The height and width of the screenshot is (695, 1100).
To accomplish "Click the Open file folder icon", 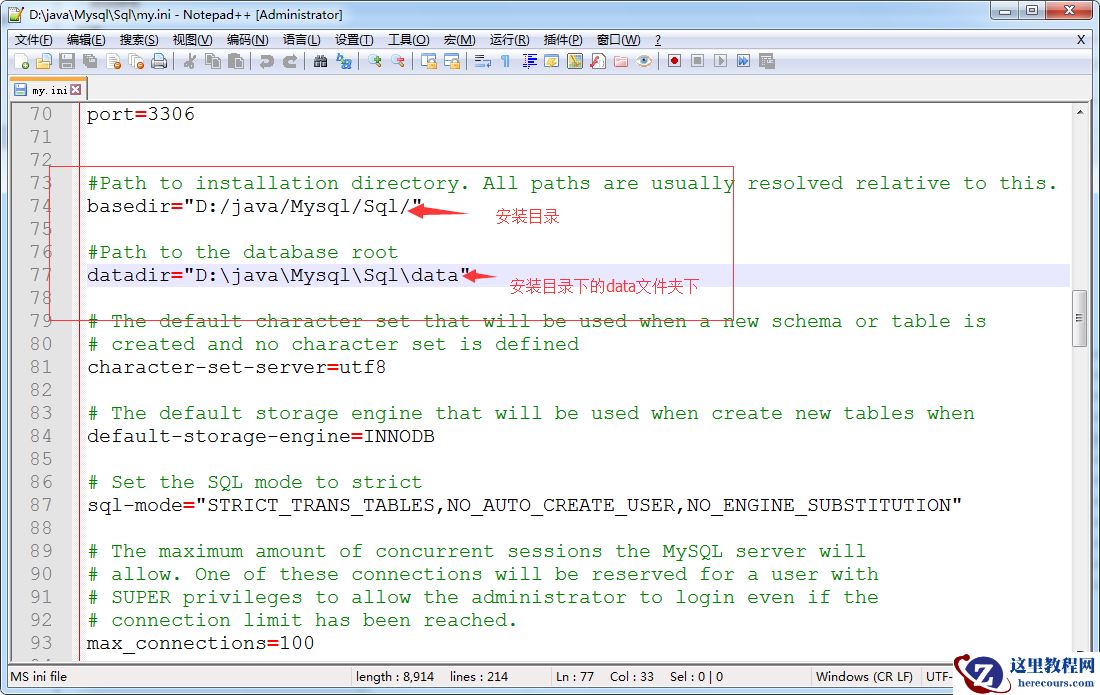I will (x=44, y=62).
